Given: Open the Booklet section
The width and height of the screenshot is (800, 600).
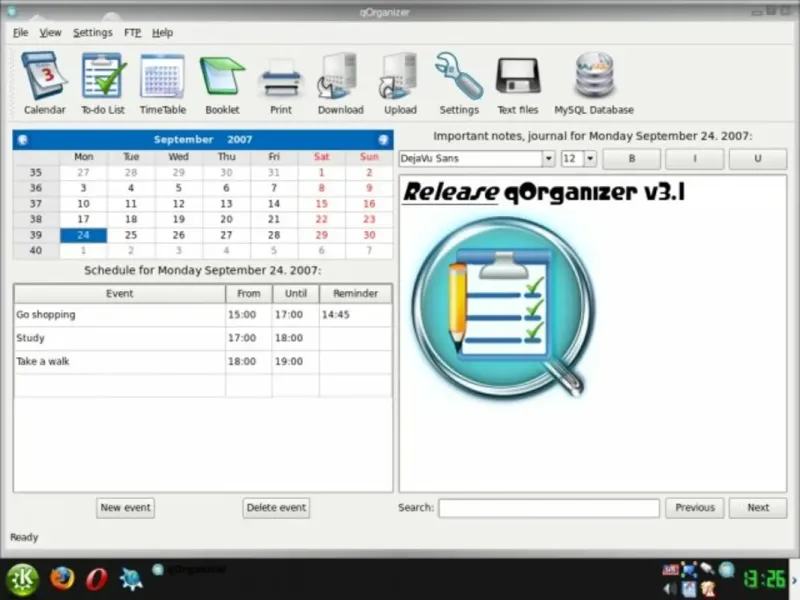Looking at the screenshot, I should (x=222, y=83).
